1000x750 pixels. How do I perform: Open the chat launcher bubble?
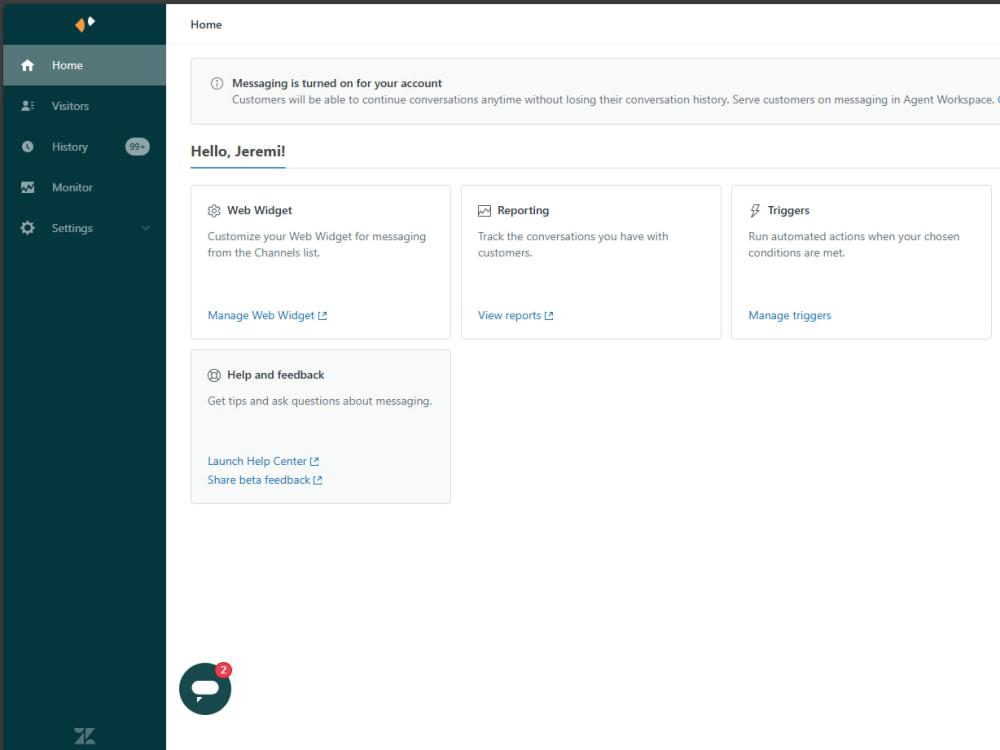click(205, 689)
